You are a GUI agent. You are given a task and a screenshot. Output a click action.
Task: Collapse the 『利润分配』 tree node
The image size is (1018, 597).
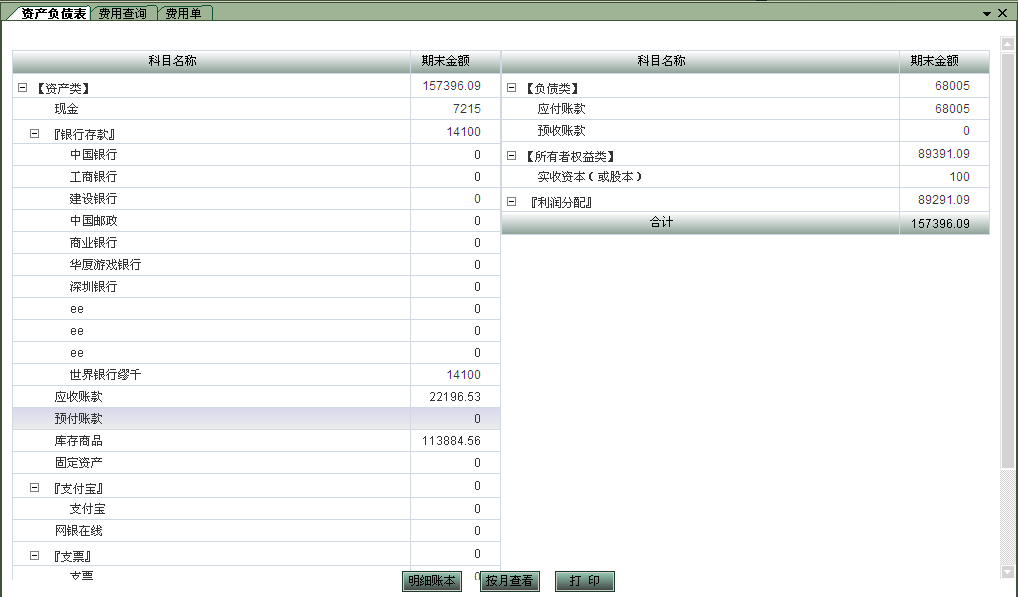pyautogui.click(x=511, y=201)
